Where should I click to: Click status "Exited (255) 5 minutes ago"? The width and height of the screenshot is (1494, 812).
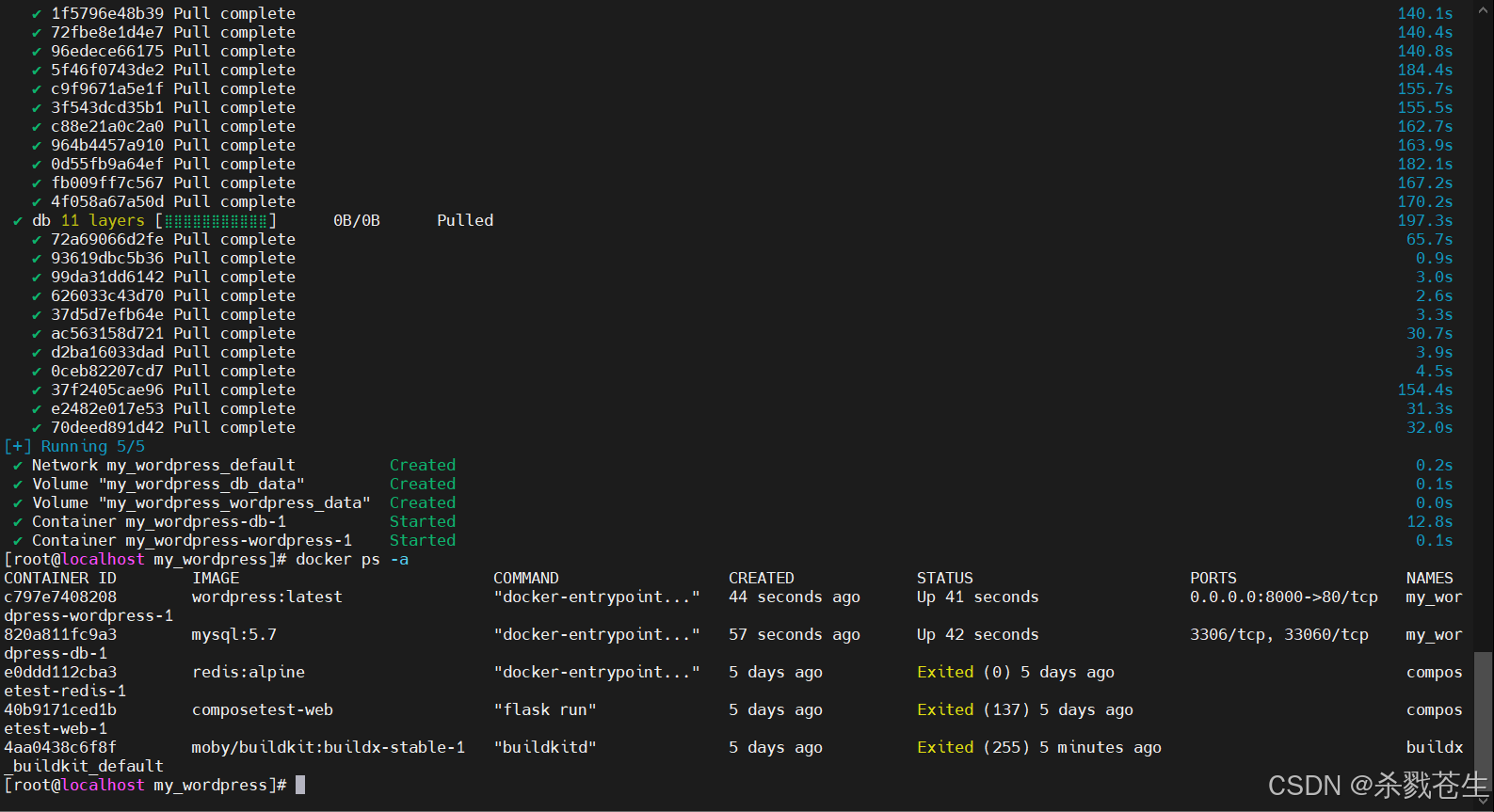1039,747
